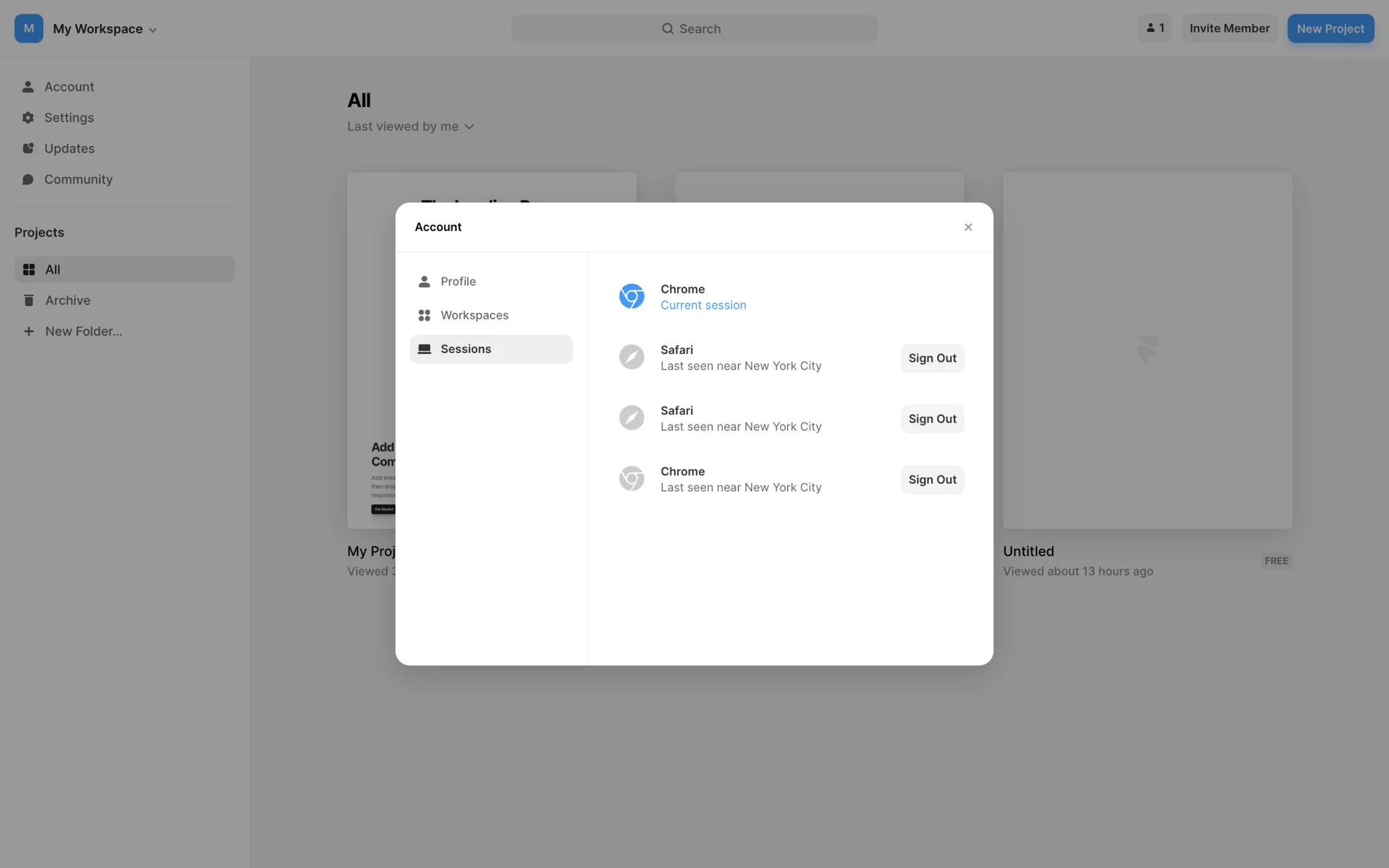The width and height of the screenshot is (1389, 868).
Task: Click the Search field
Action: (693, 29)
